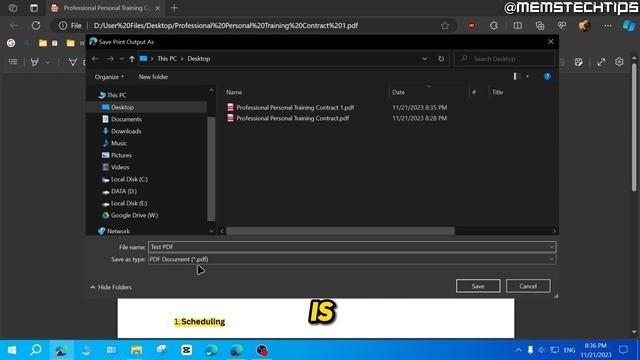This screenshot has width=640, height=360.
Task: Click dialog Forward navigation arrow
Action: [x=110, y=59]
